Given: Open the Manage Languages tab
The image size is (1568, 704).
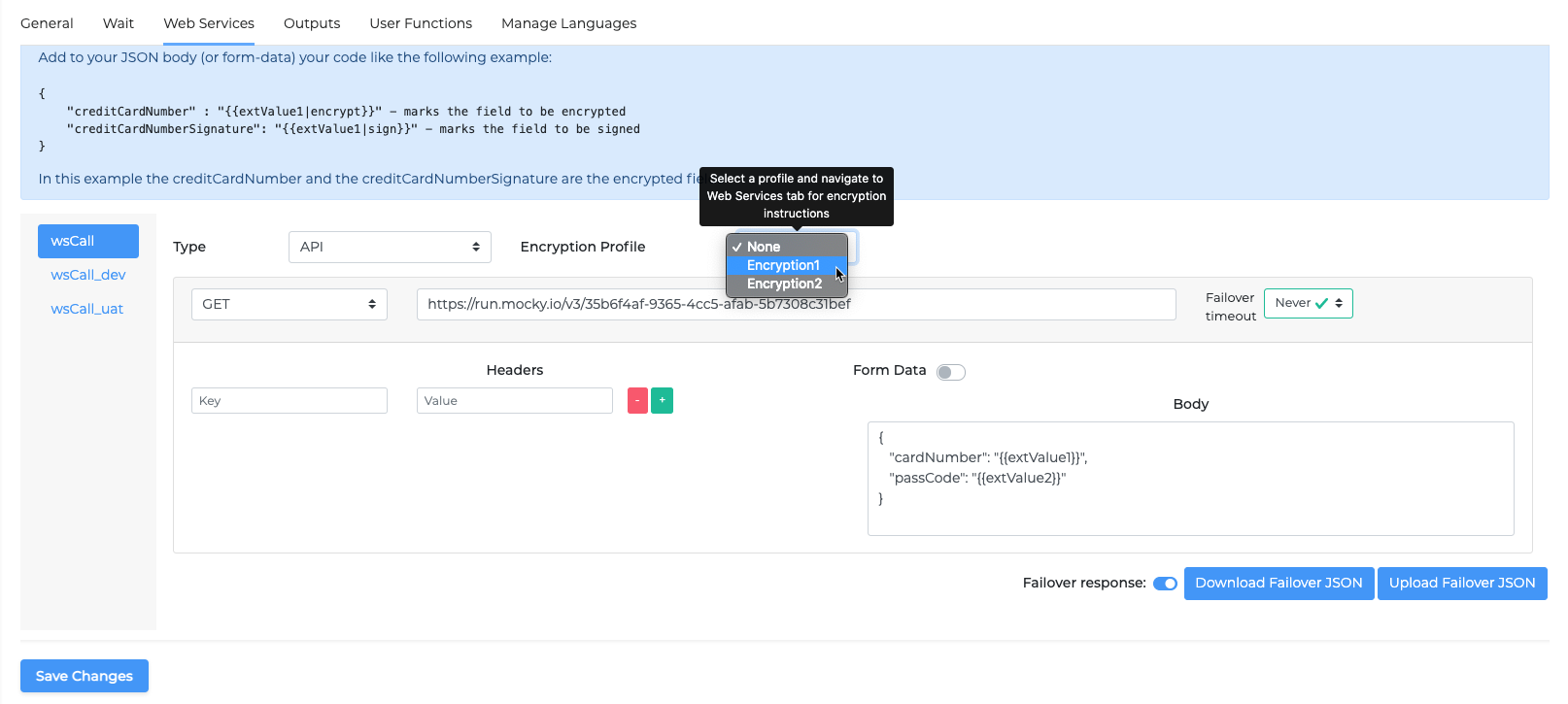Looking at the screenshot, I should point(568,23).
